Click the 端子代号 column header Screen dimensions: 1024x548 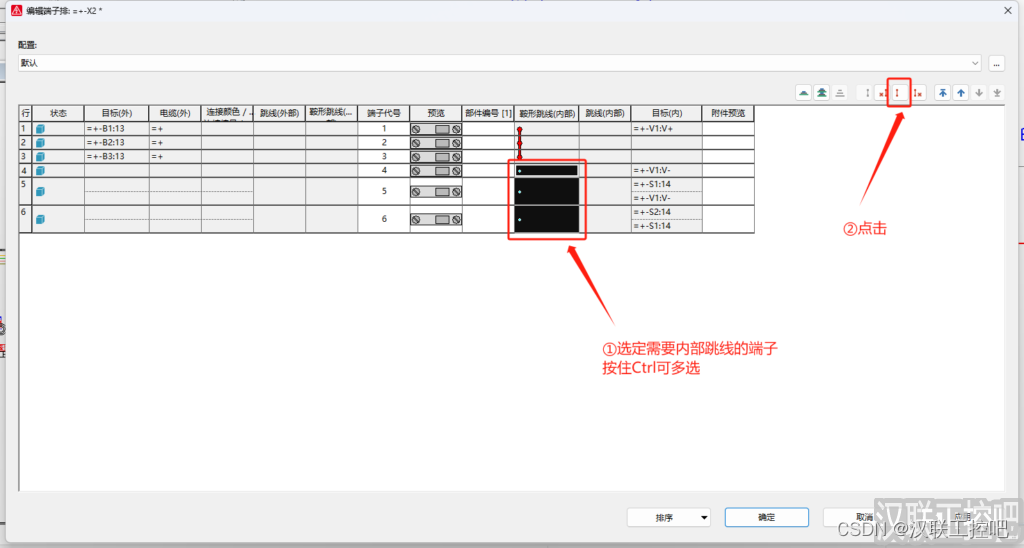(384, 114)
